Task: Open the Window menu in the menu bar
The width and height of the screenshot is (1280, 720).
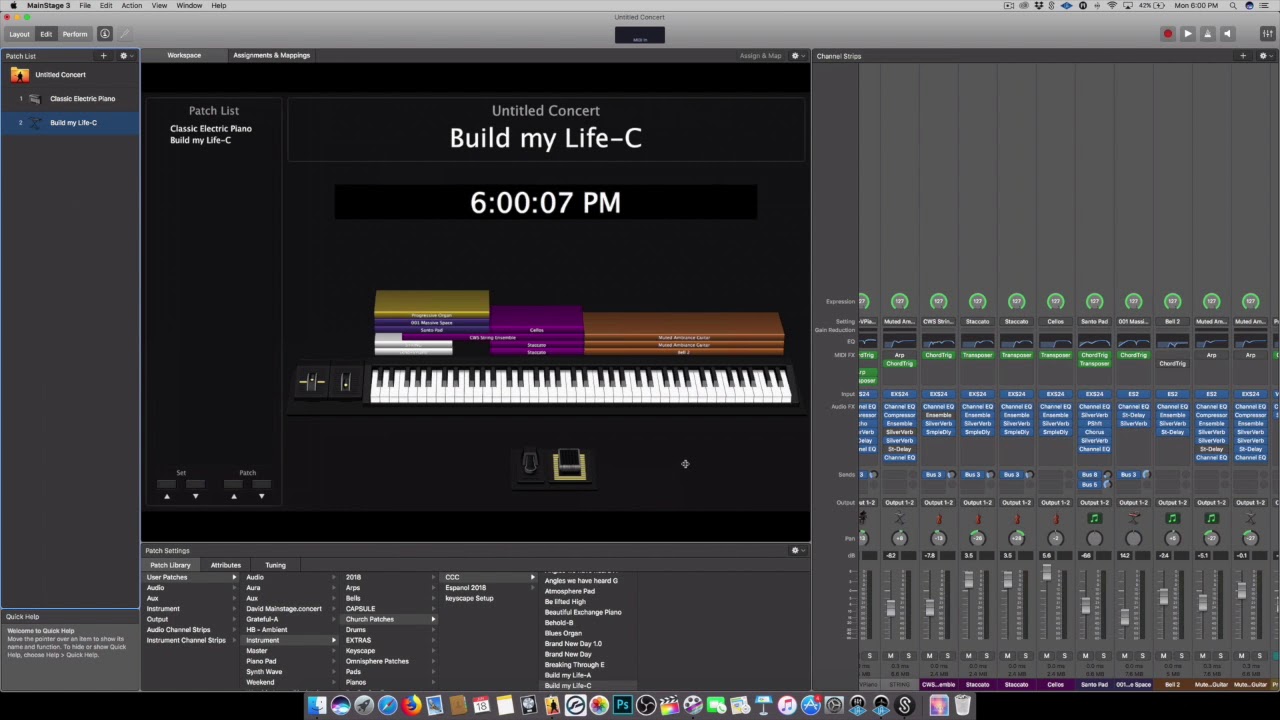Action: coord(189,6)
